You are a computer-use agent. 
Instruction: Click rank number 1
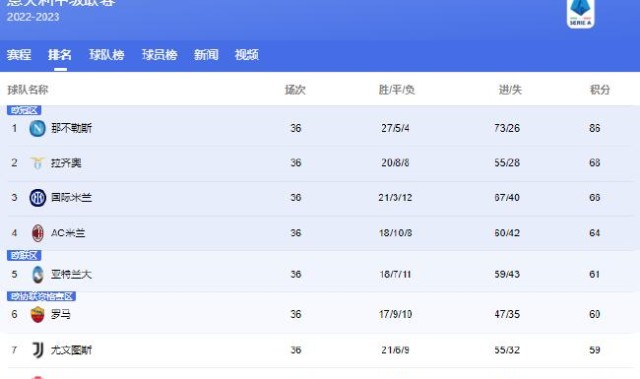14,128
